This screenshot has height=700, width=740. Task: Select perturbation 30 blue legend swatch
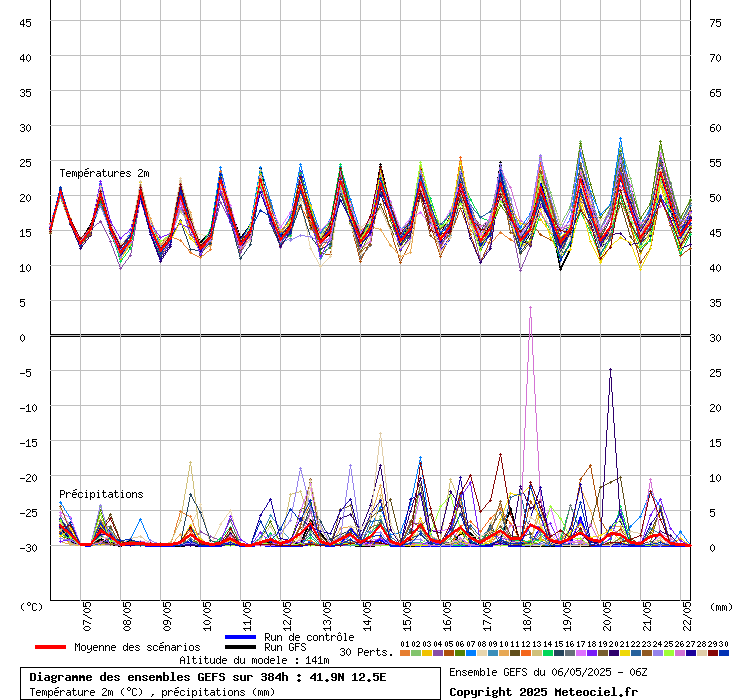click(723, 653)
